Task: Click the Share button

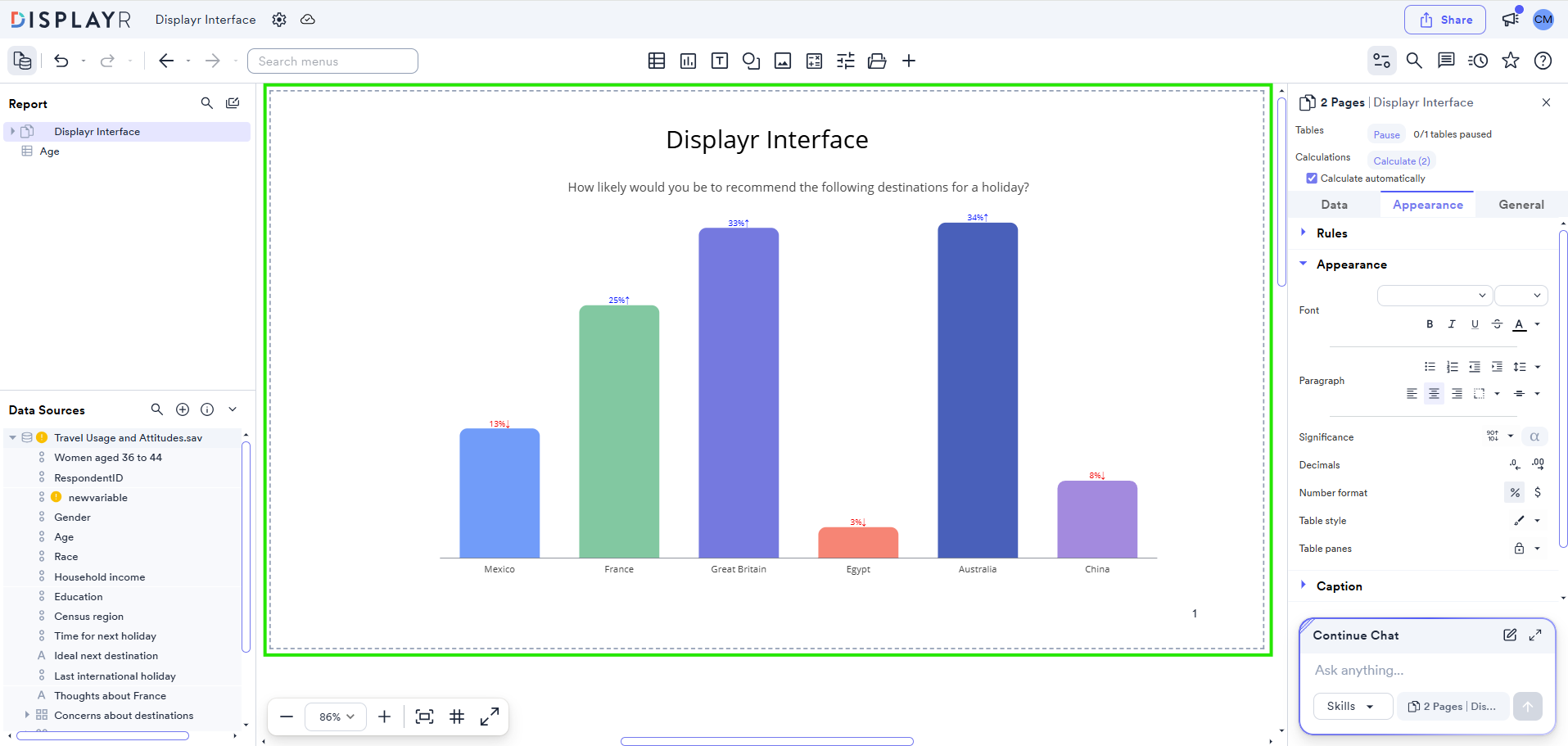Action: pyautogui.click(x=1445, y=20)
